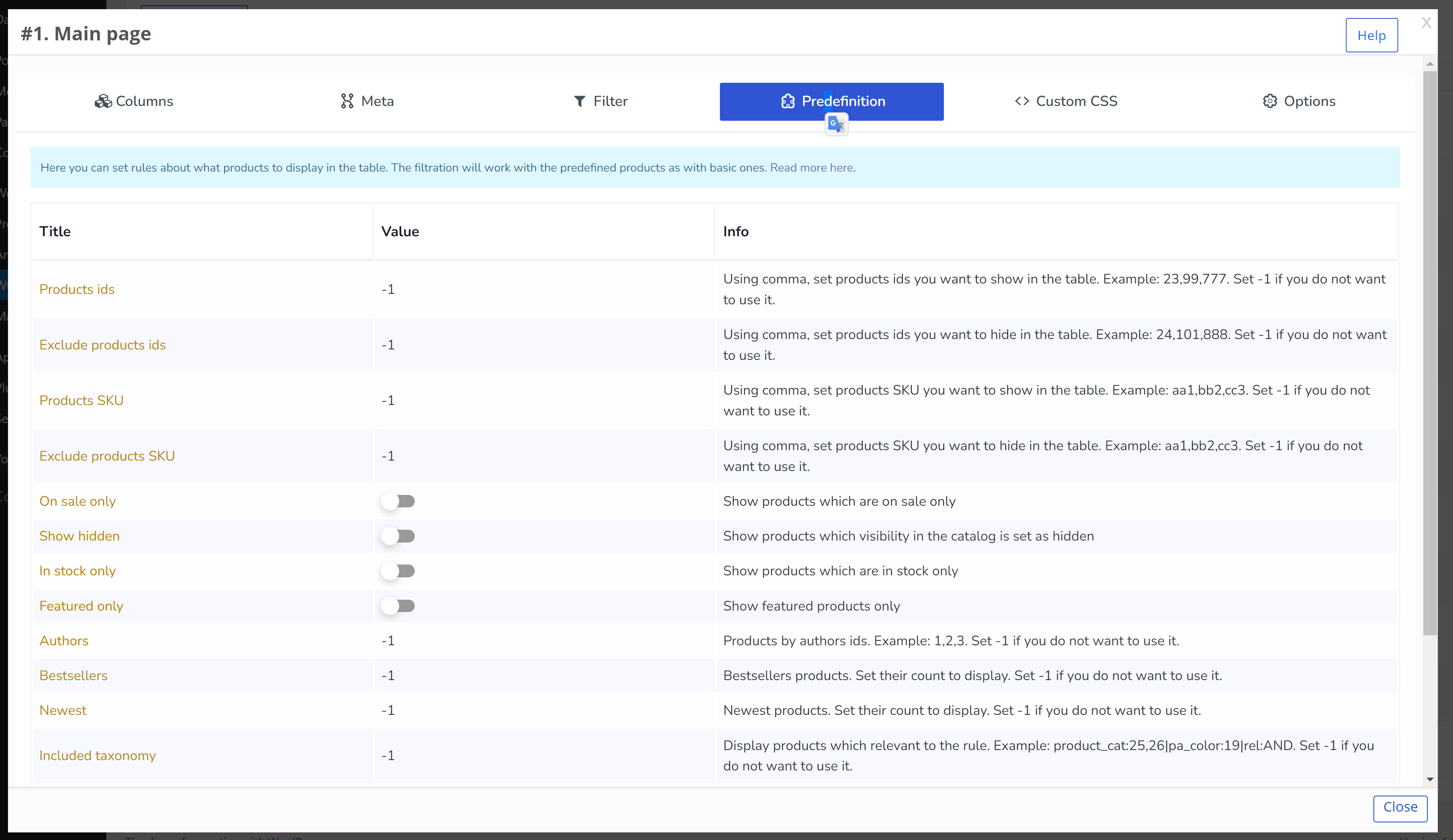Click the Meta tab branch icon
1453x840 pixels.
pyautogui.click(x=346, y=102)
